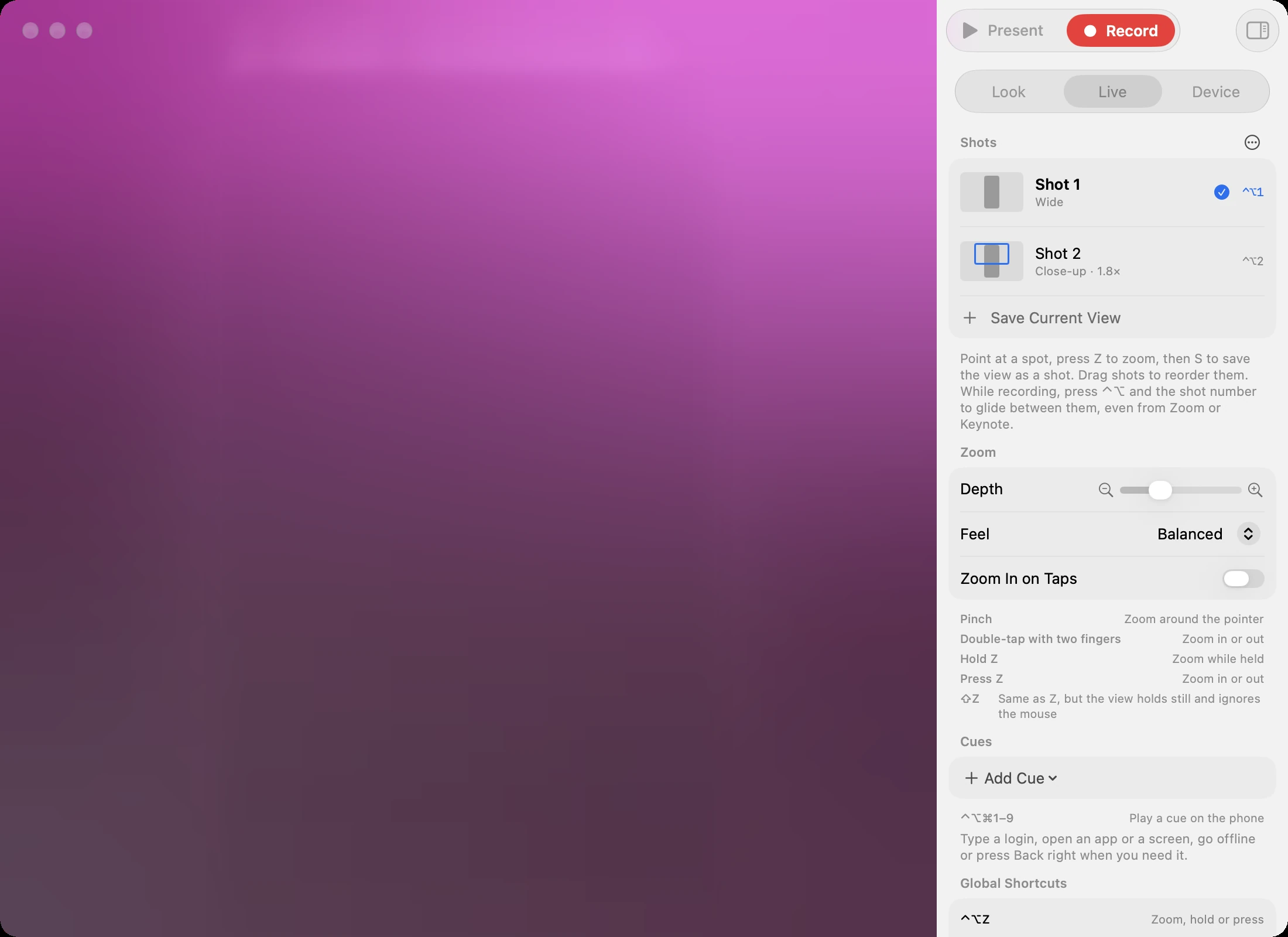Click the 'Wide' subtitle under Shot 1
Viewport: 1288px width, 937px height.
point(1049,202)
